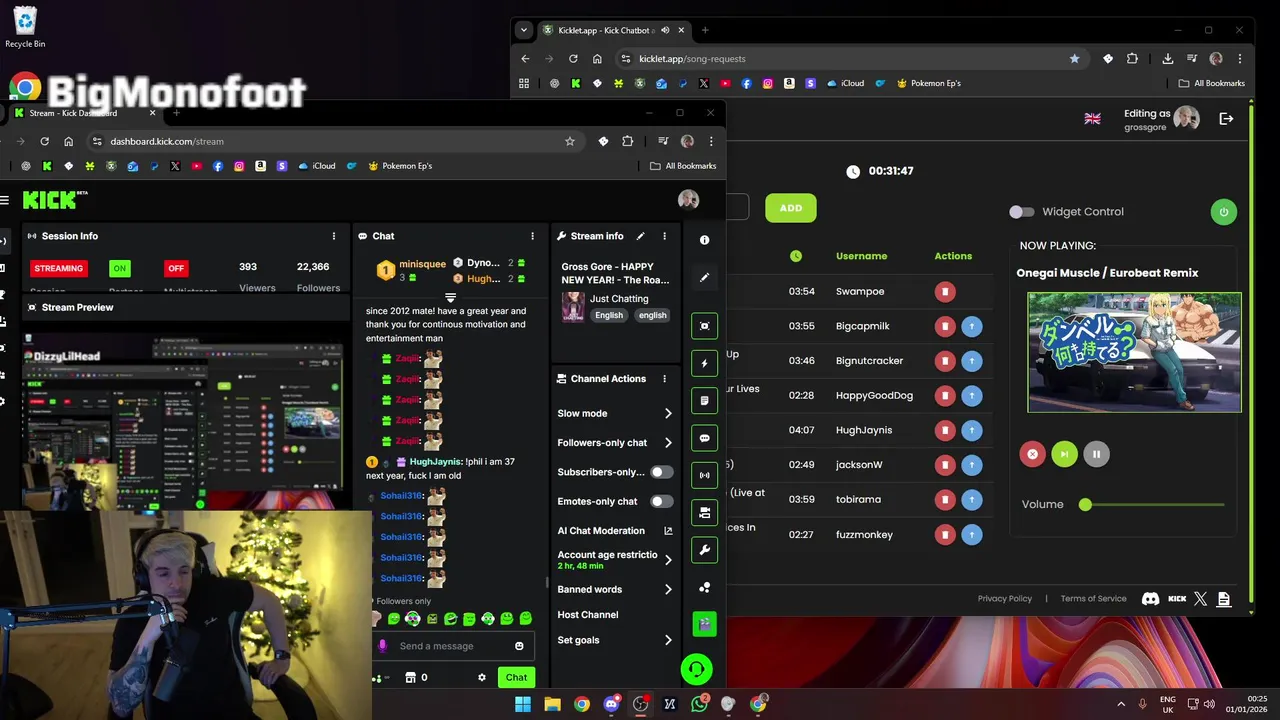Open WhatsApp from taskbar
This screenshot has height=720, width=1280.
(699, 704)
